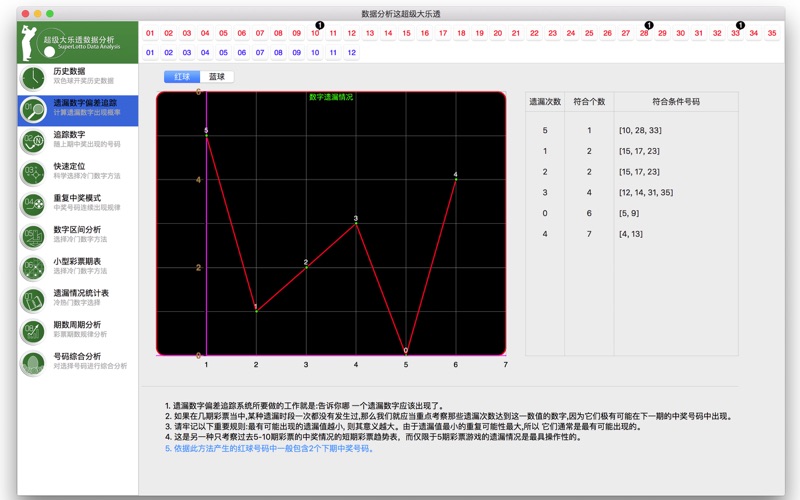
Task: Open 期数周期分析 chart icon
Action: pyautogui.click(x=33, y=332)
